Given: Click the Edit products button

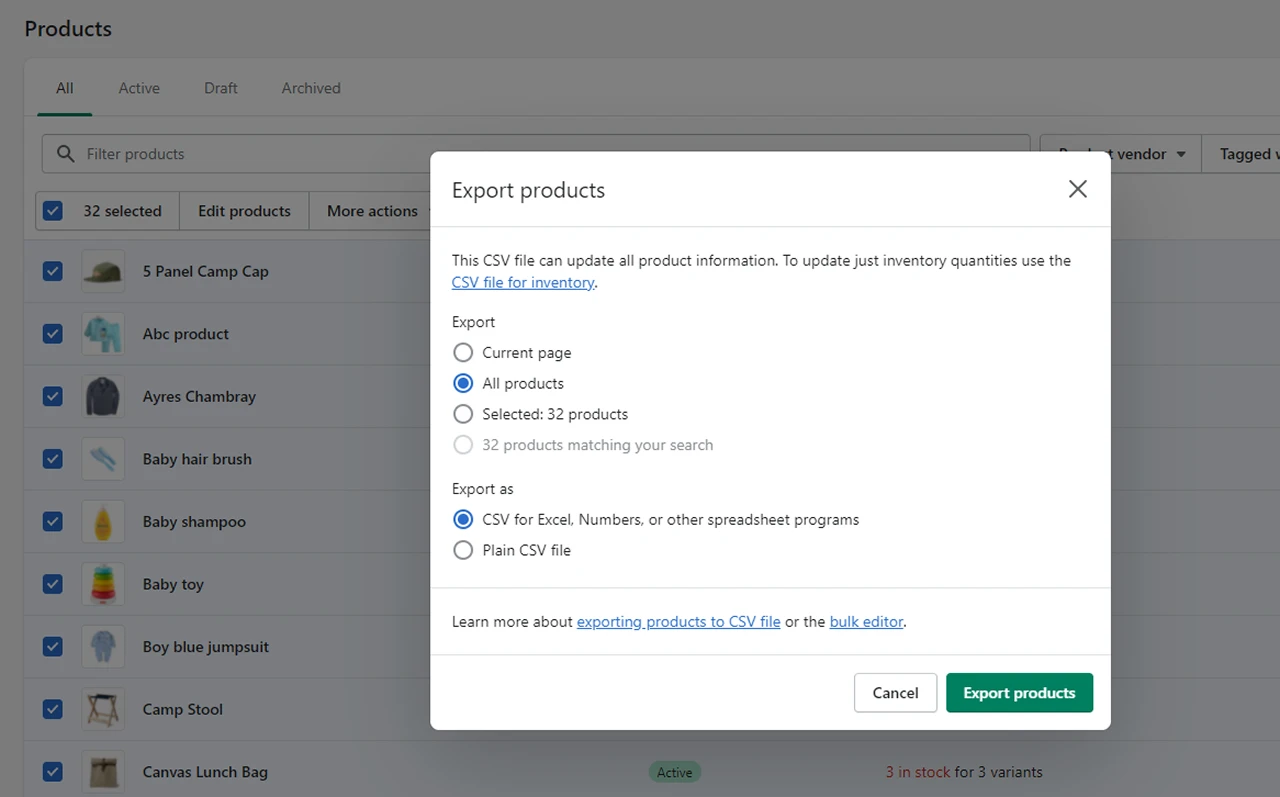Looking at the screenshot, I should [x=244, y=211].
